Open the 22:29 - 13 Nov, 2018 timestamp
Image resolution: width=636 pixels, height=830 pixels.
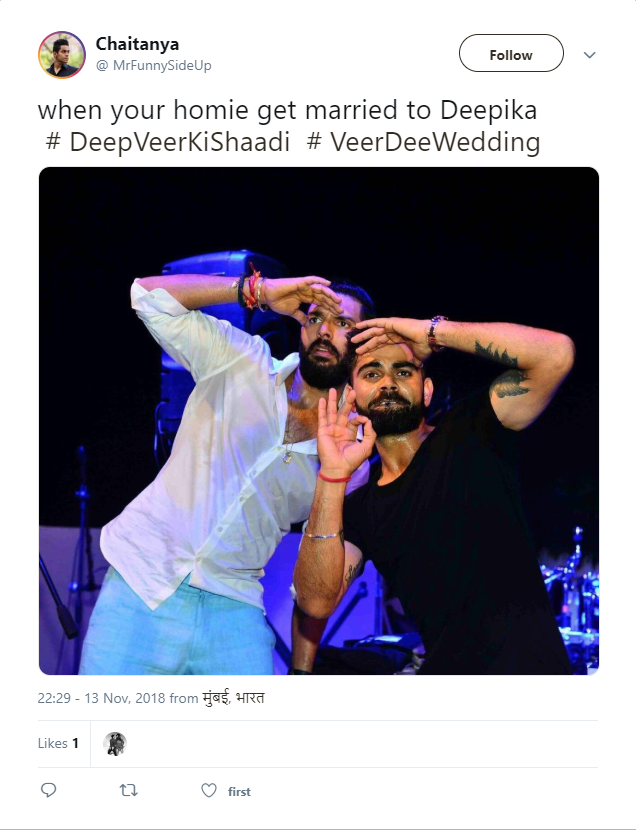tap(101, 698)
